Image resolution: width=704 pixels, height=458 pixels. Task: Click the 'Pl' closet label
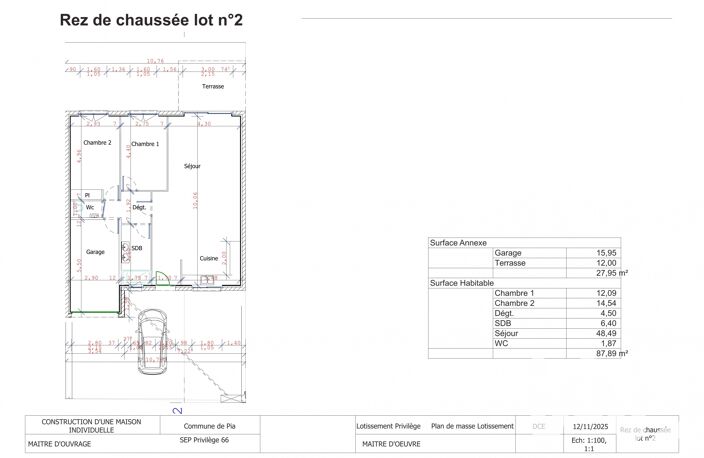(x=87, y=195)
